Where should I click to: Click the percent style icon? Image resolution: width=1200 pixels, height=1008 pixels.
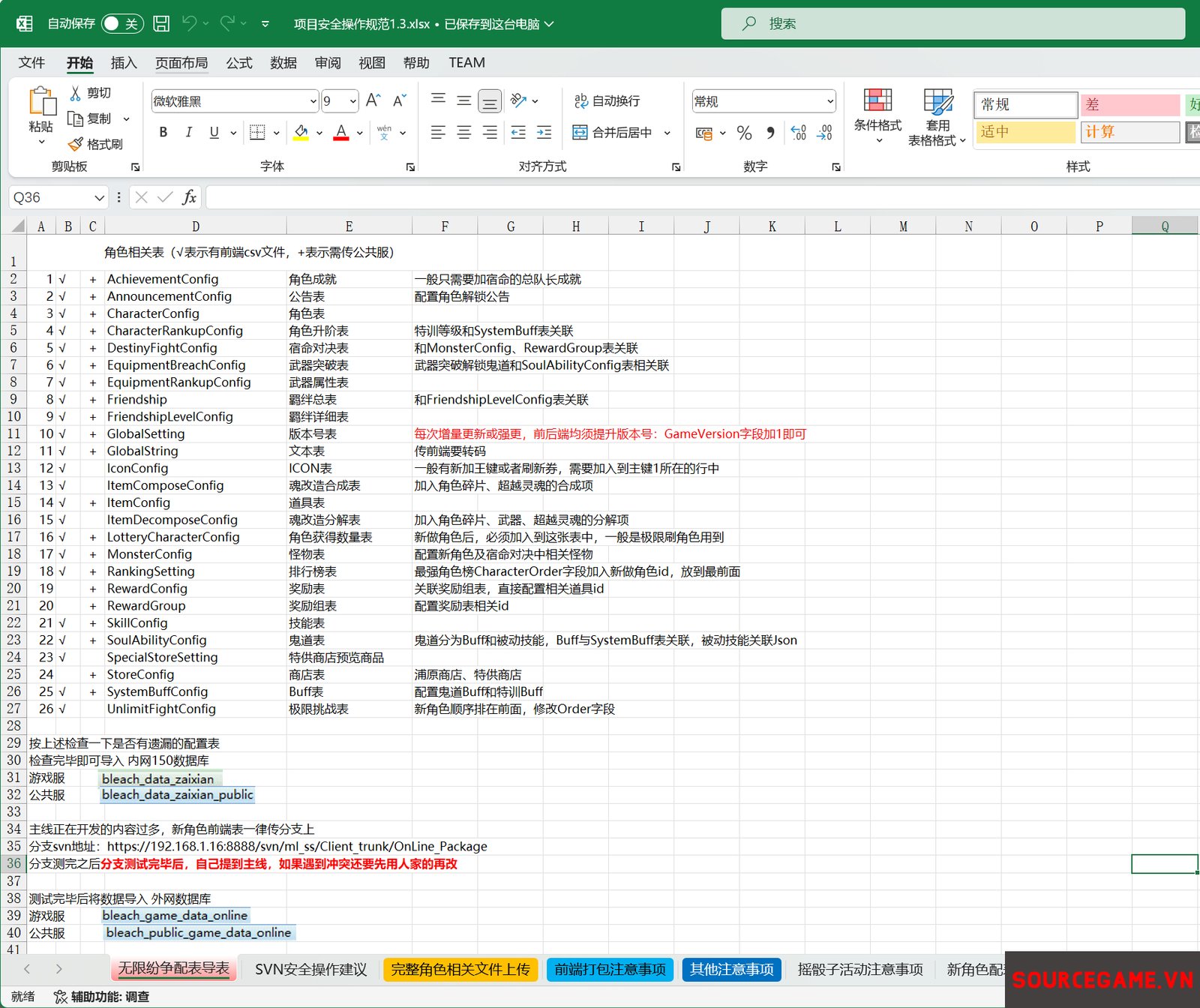coord(744,133)
